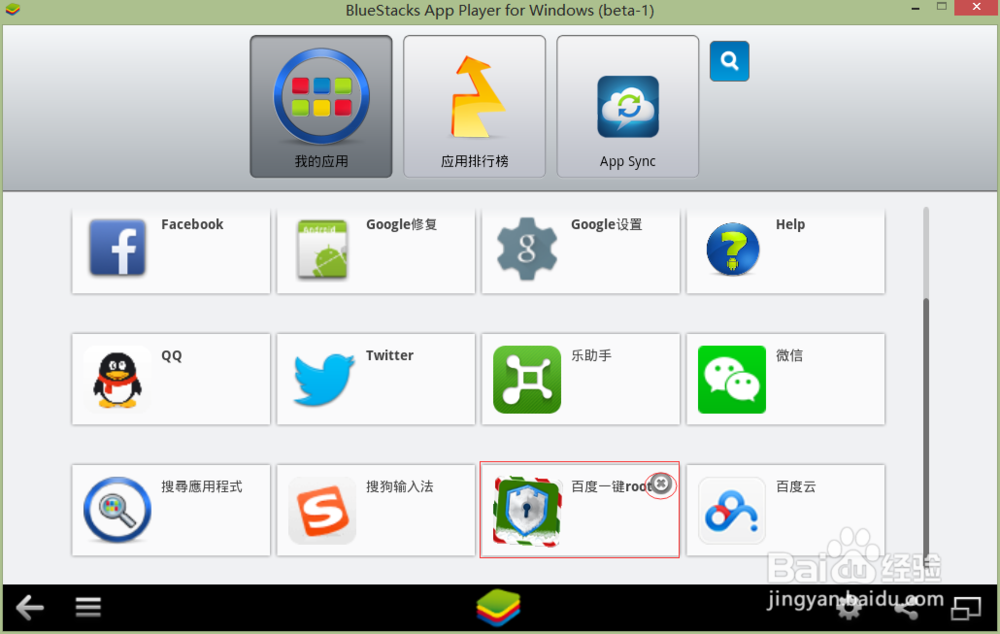Remove 百度一键root using its delete badge
This screenshot has height=634, width=1000.
661,484
